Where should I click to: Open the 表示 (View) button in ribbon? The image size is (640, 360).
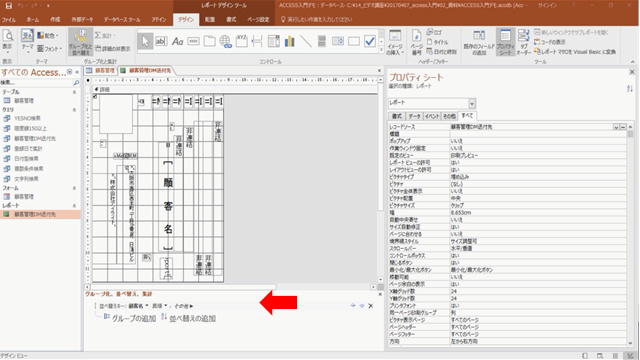pos(8,41)
